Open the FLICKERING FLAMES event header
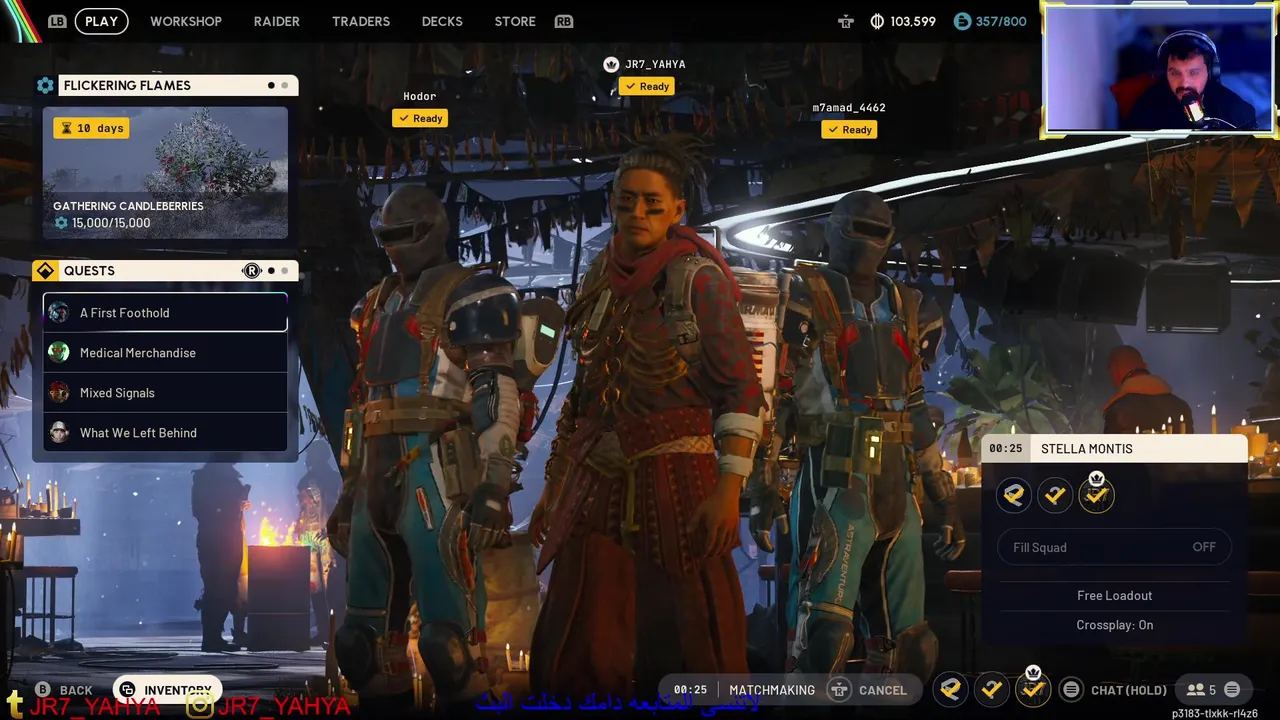Screen dimensions: 1280x720 pos(178,86)
